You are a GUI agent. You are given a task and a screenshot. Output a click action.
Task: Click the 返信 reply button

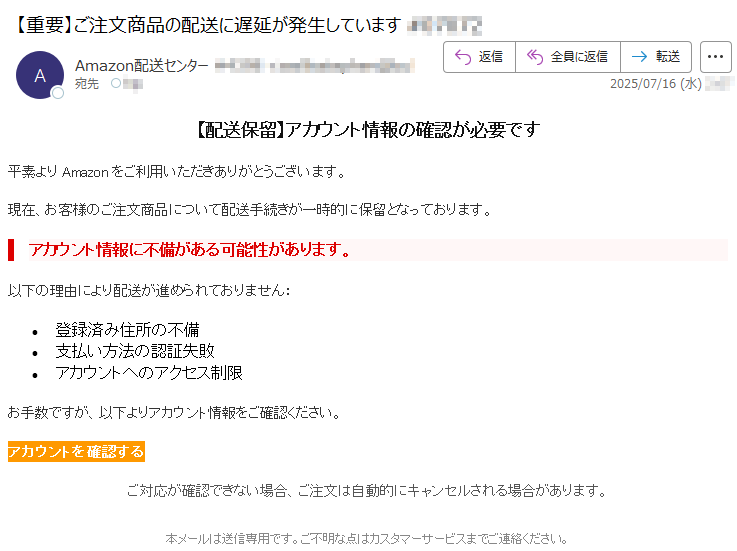click(479, 57)
